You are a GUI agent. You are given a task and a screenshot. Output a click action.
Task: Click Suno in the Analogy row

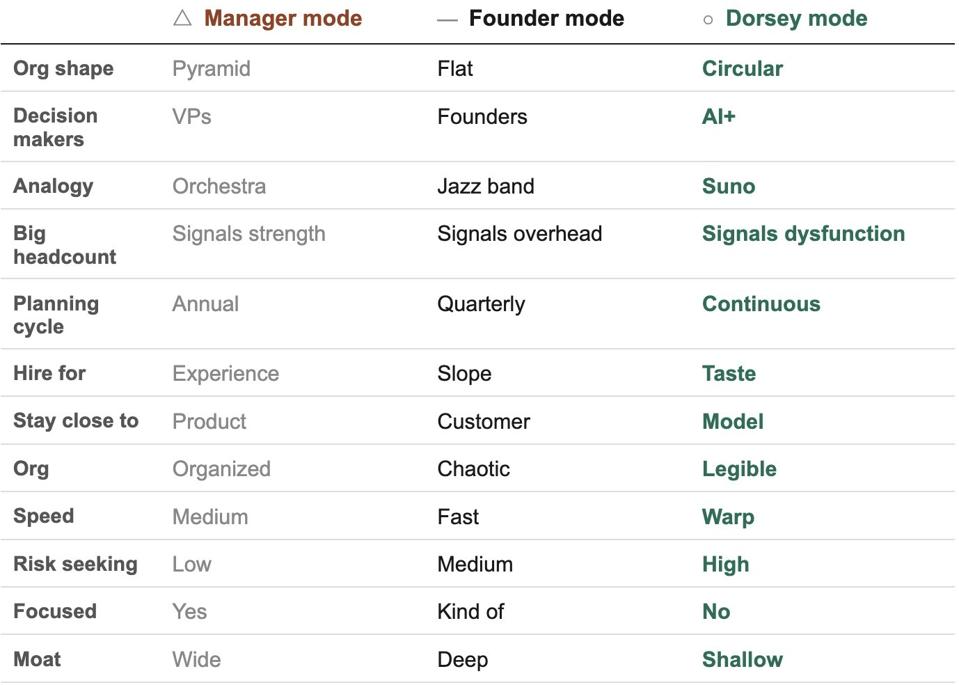(x=728, y=186)
